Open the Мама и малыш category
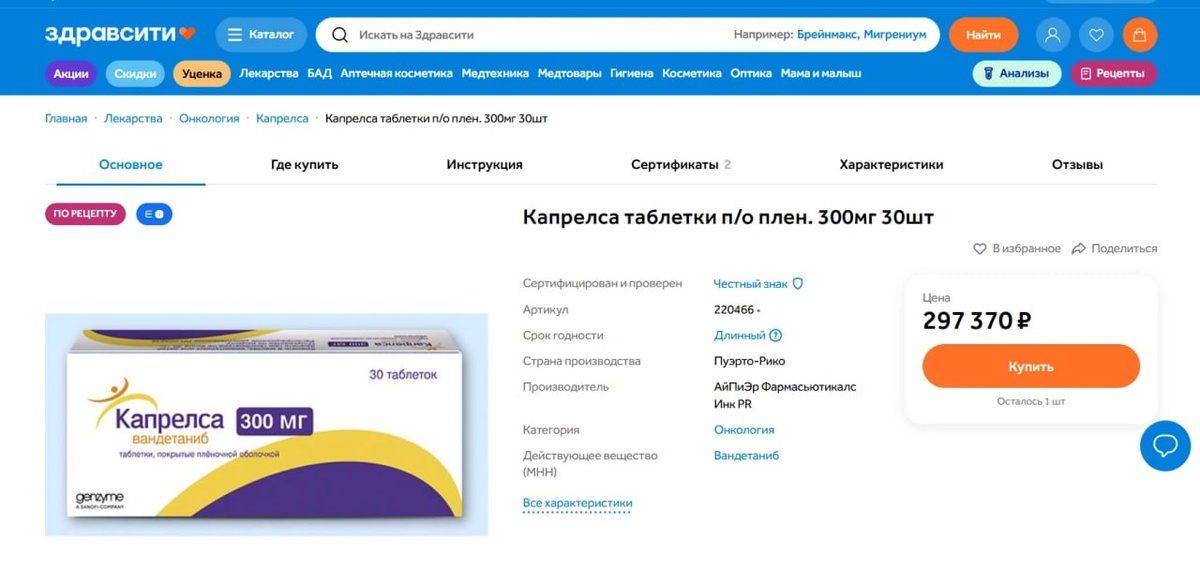Viewport: 1200px width, 586px height. click(821, 73)
